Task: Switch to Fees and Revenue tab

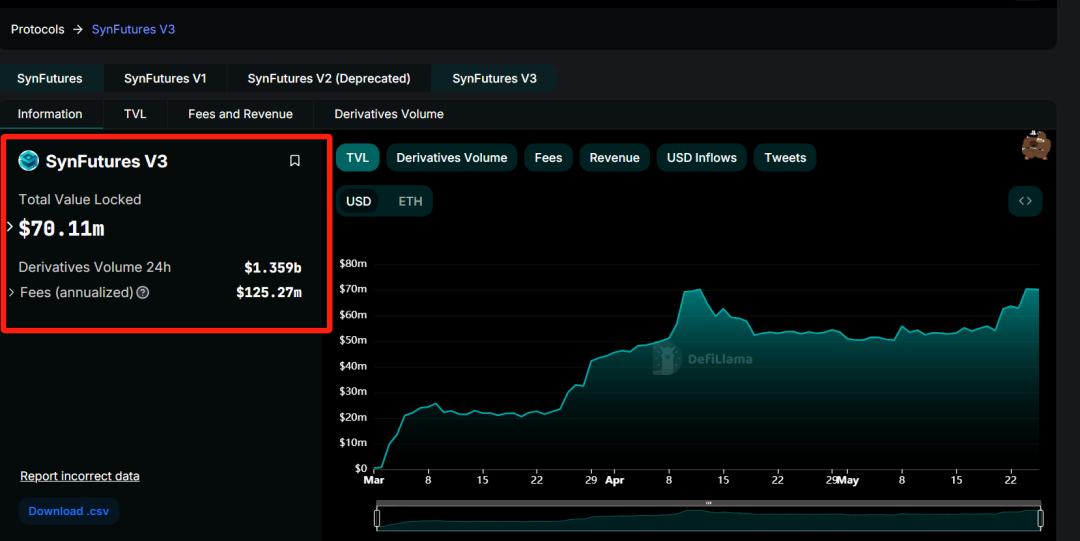Action: [x=240, y=114]
